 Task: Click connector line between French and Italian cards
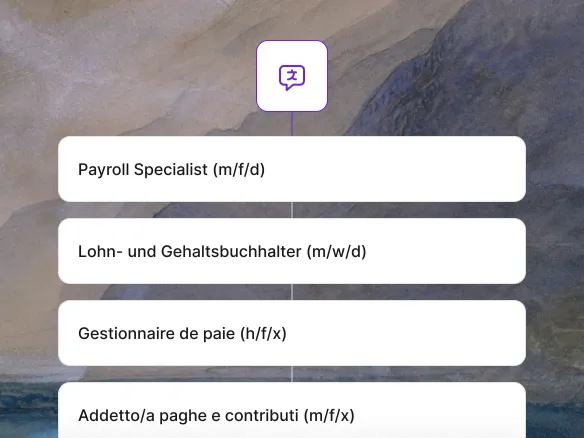[x=292, y=374]
